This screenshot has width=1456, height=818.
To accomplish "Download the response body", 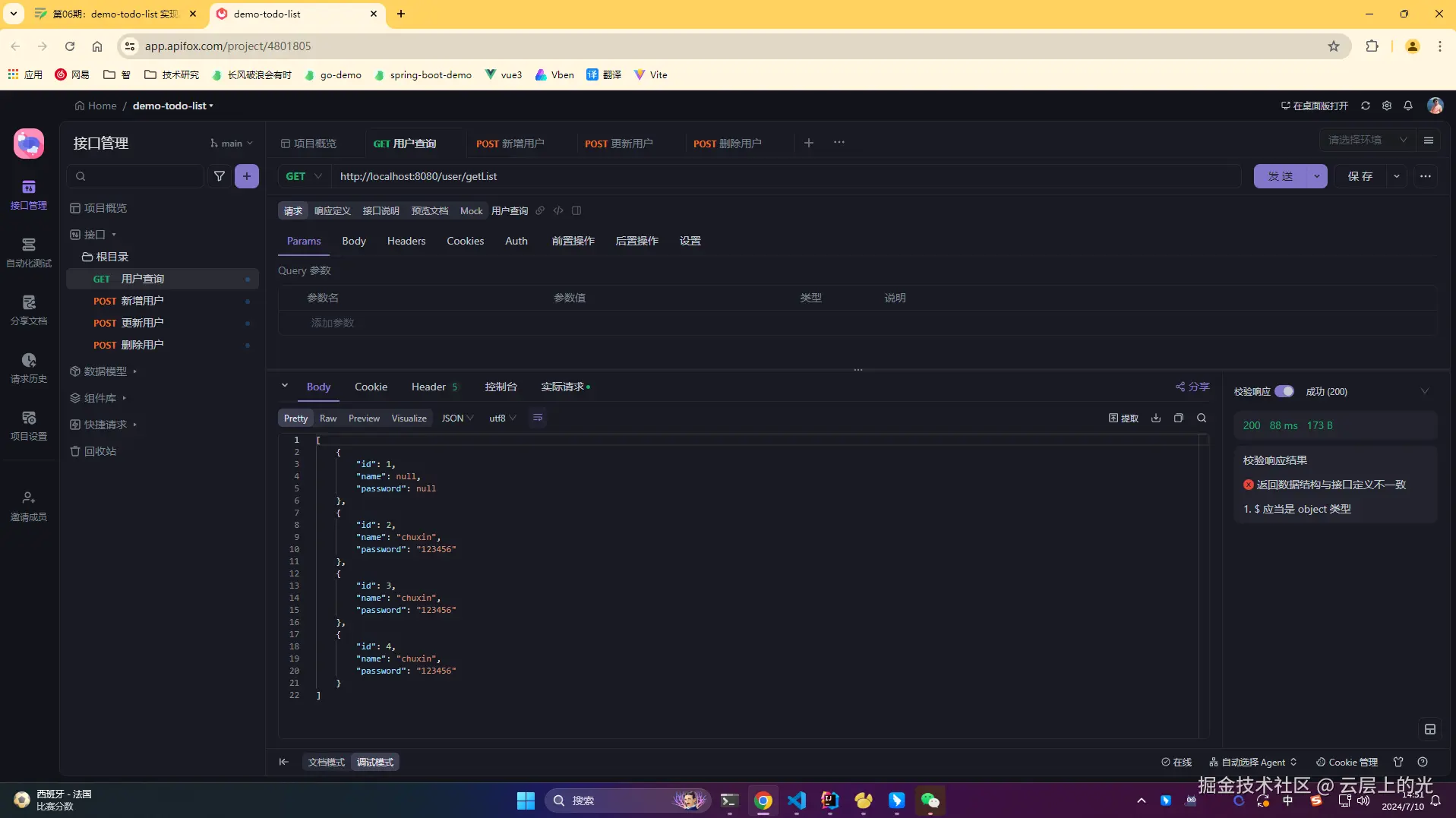I will (x=1156, y=418).
